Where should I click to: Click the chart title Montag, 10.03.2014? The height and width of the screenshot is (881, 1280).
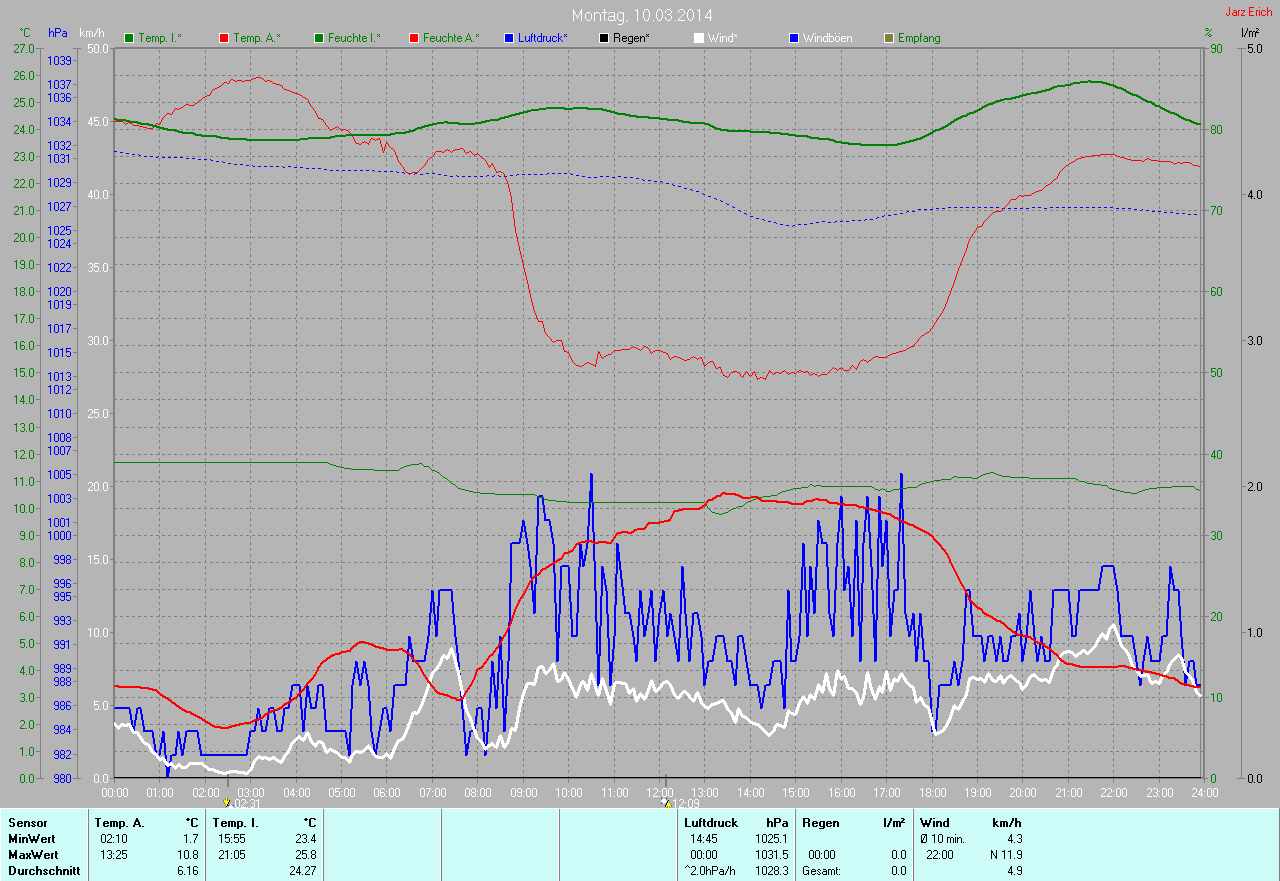coord(642,15)
